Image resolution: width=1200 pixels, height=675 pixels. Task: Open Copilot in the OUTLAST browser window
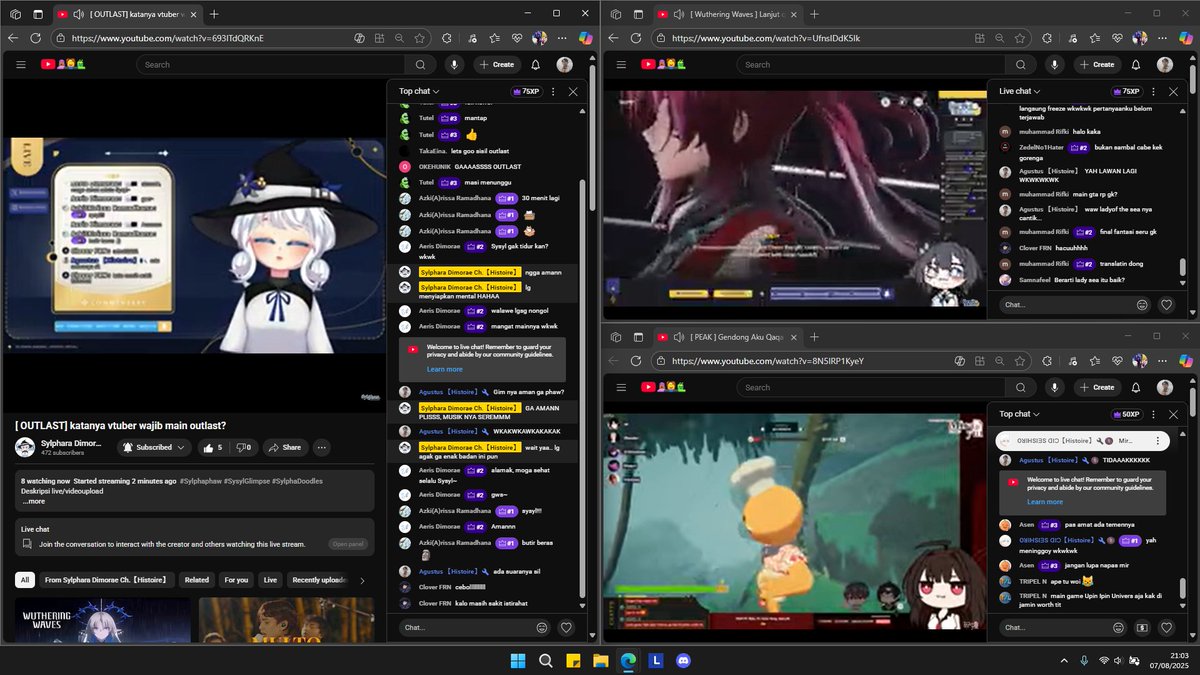click(585, 38)
